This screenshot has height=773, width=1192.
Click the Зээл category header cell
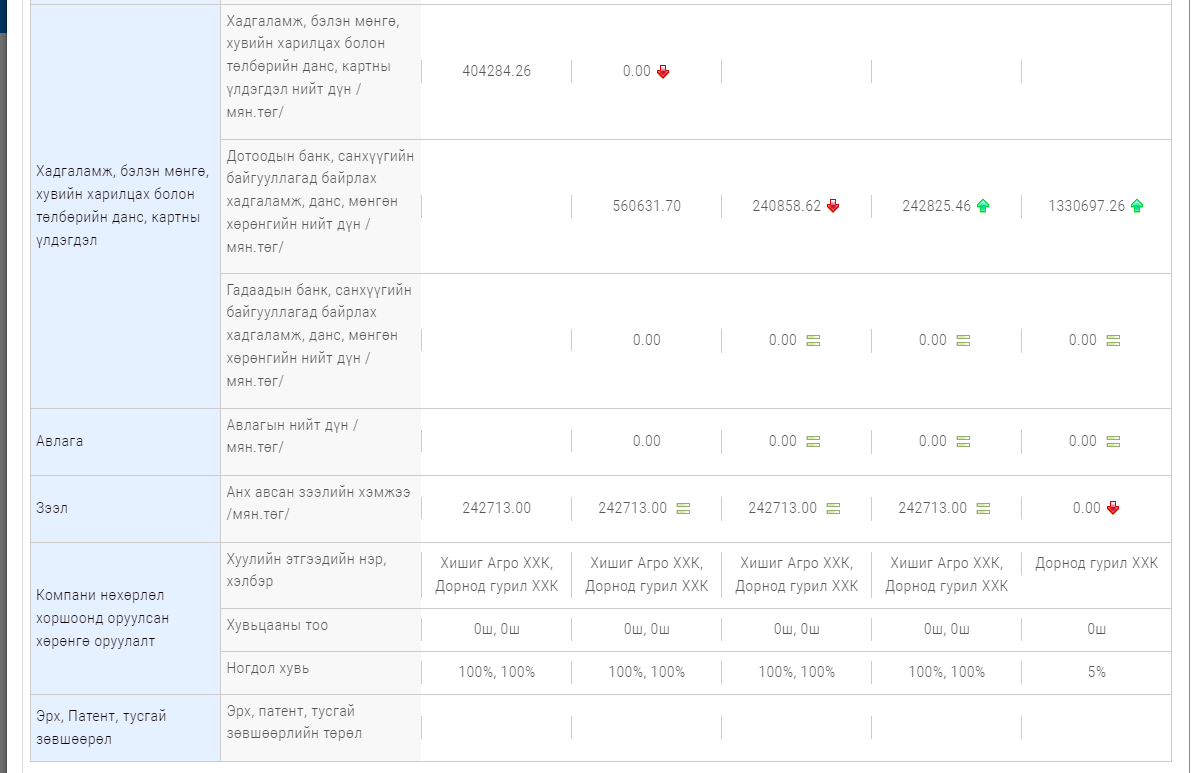(x=51, y=508)
